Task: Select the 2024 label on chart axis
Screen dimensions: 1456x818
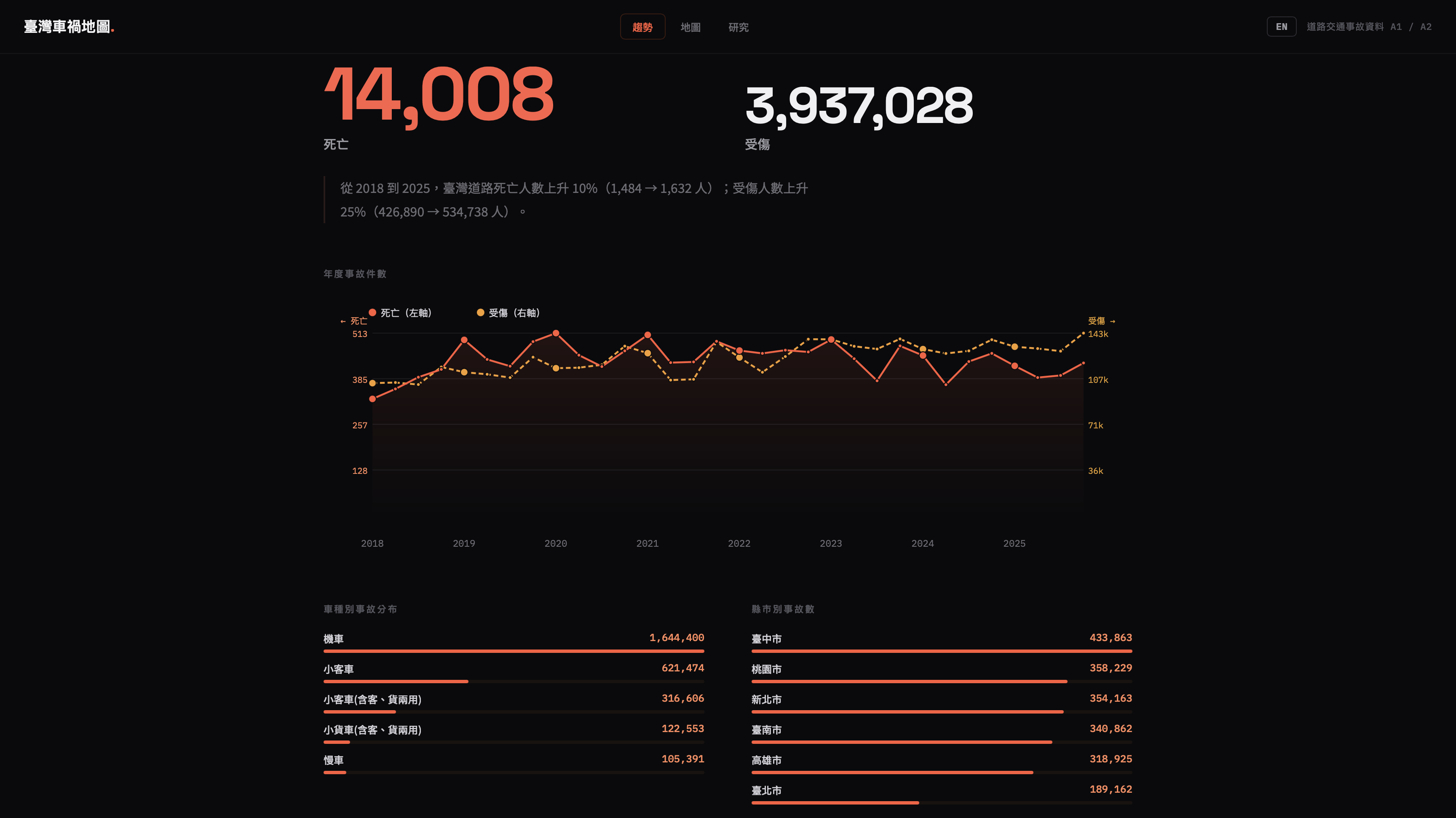Action: [x=923, y=543]
